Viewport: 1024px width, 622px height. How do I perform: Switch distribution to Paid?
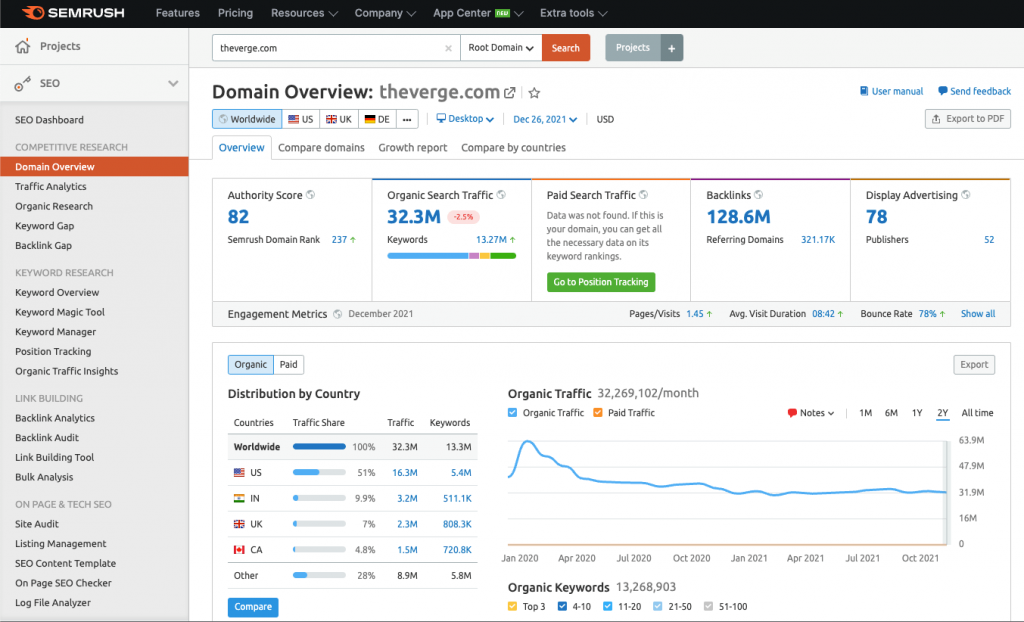click(x=289, y=365)
